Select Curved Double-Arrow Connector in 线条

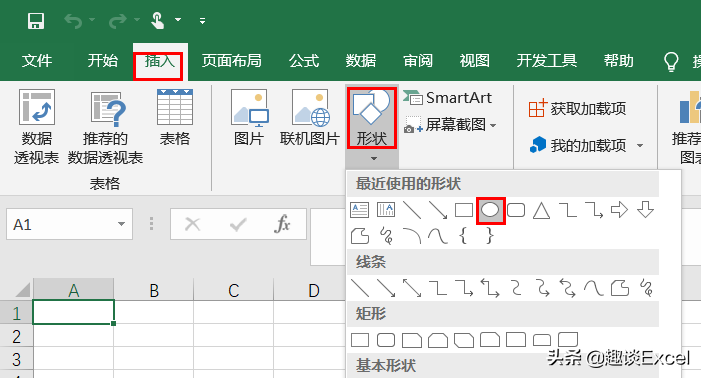click(x=568, y=288)
